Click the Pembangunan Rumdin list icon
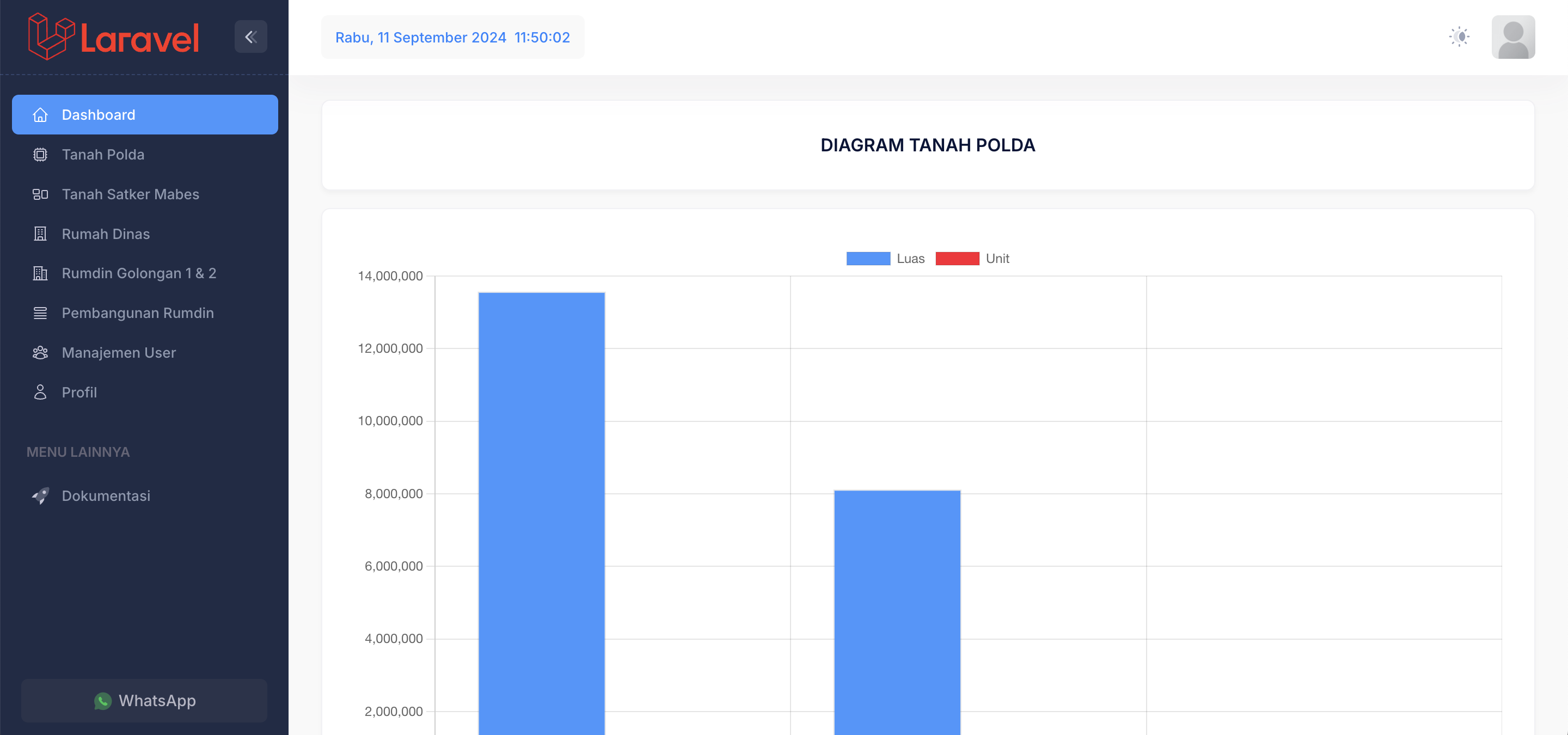 coord(40,313)
